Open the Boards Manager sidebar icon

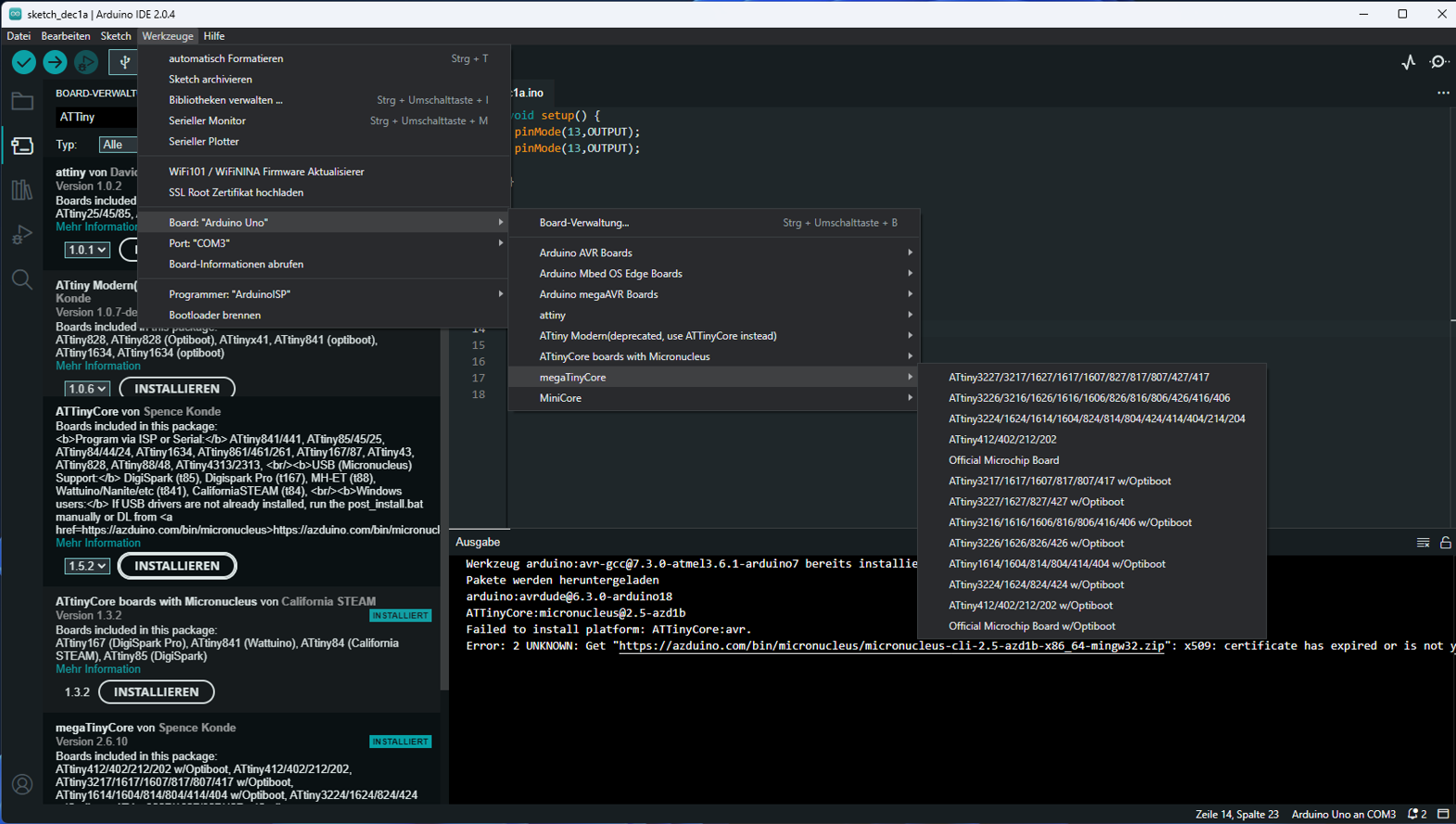pyautogui.click(x=22, y=146)
